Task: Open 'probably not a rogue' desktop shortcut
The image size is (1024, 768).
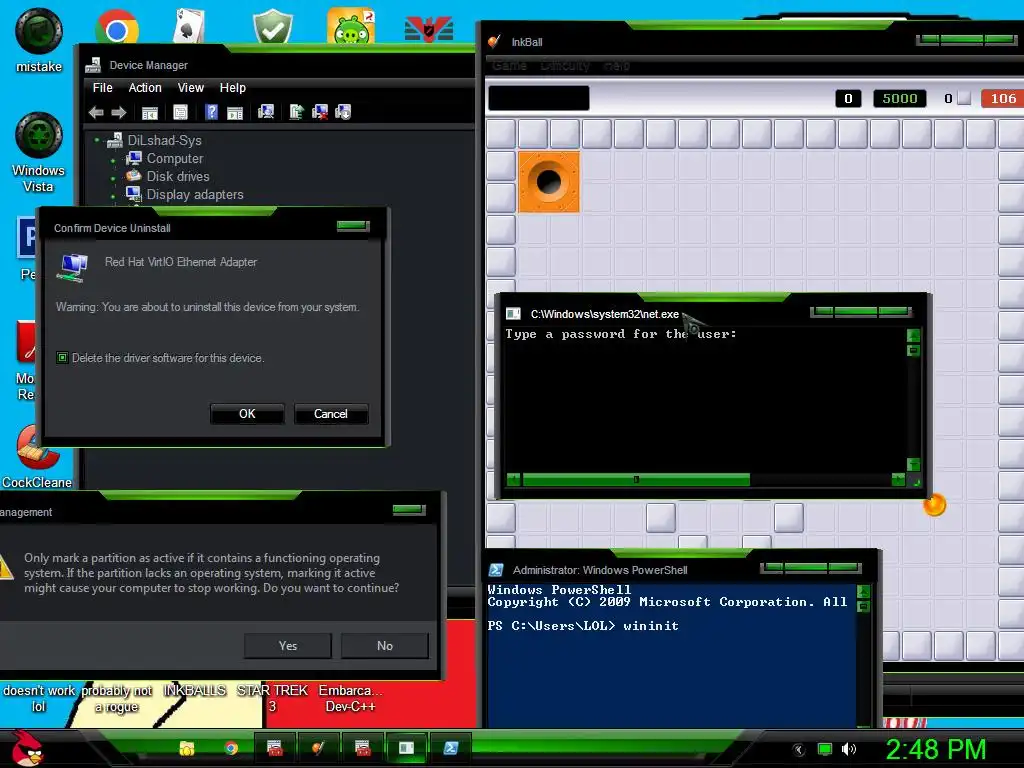Action: 116,698
